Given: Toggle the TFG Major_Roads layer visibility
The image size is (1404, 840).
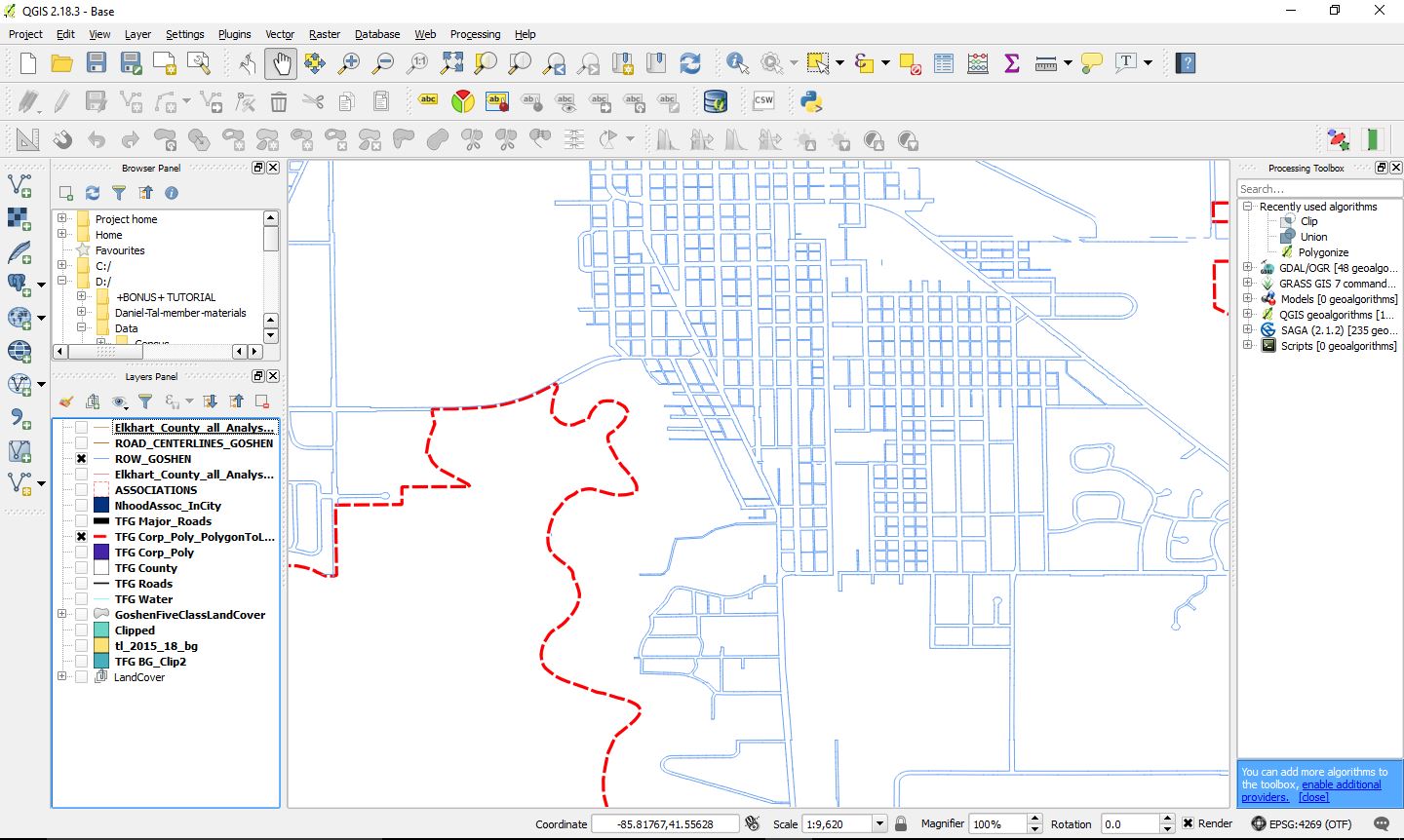Looking at the screenshot, I should tap(81, 521).
